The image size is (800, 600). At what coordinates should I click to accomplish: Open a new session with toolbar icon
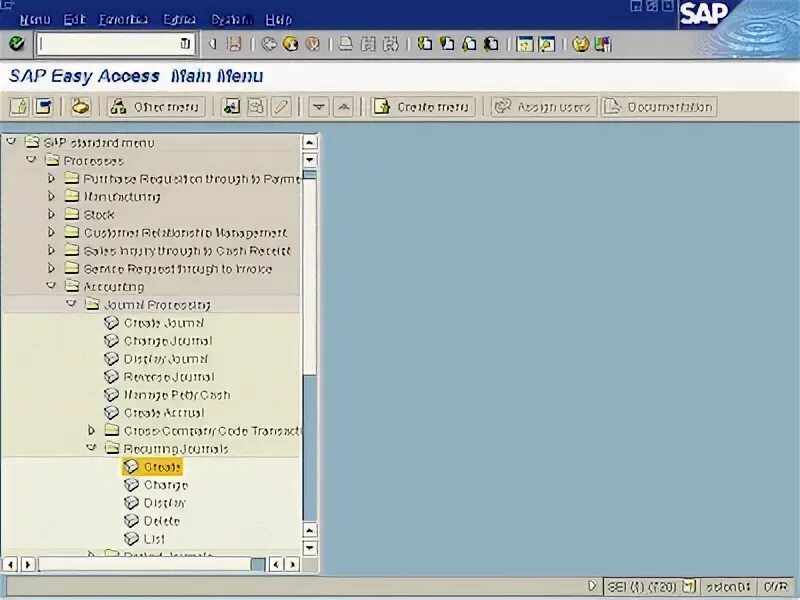pyautogui.click(x=524, y=44)
